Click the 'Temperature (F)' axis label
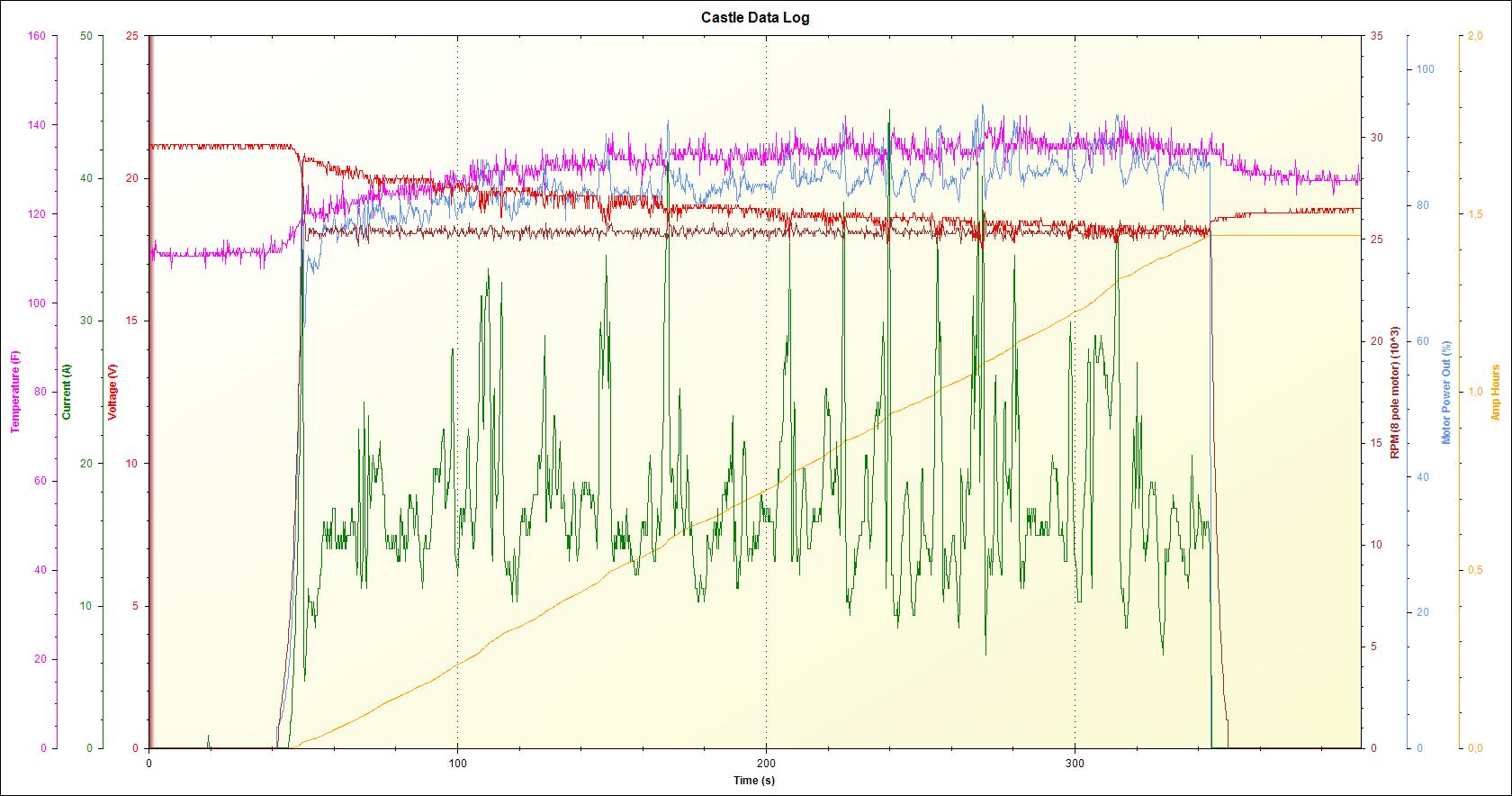Viewport: 1512px width, 796px height. 15,392
